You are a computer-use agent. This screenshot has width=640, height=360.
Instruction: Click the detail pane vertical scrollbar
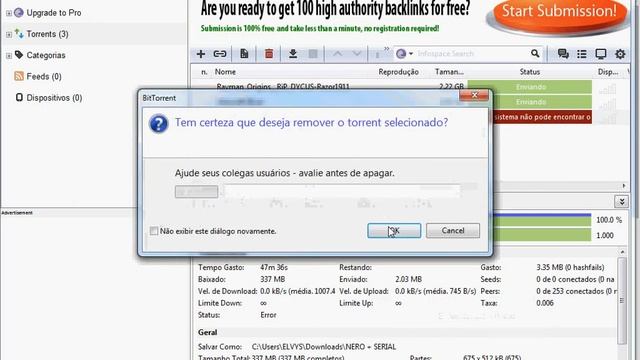click(622, 300)
